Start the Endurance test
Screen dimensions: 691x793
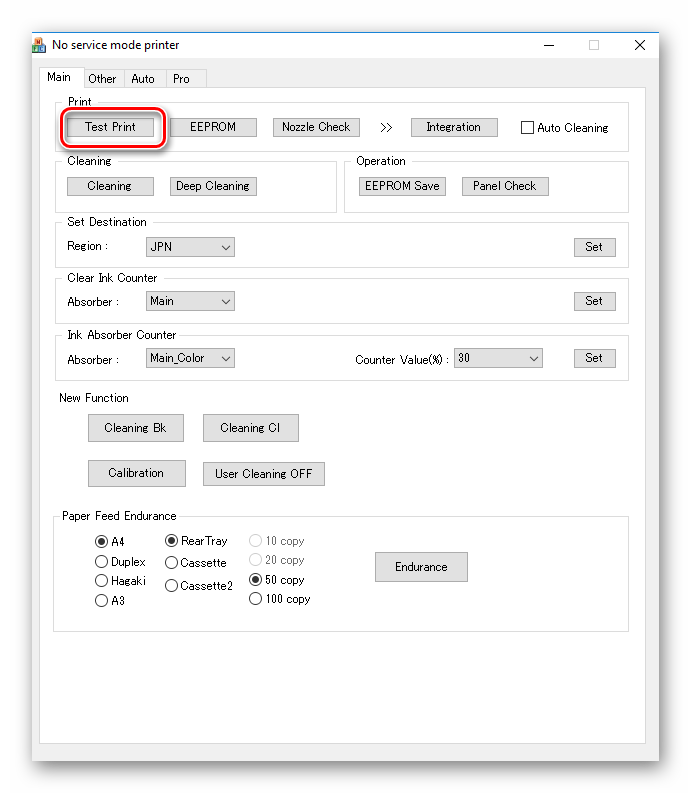click(421, 567)
